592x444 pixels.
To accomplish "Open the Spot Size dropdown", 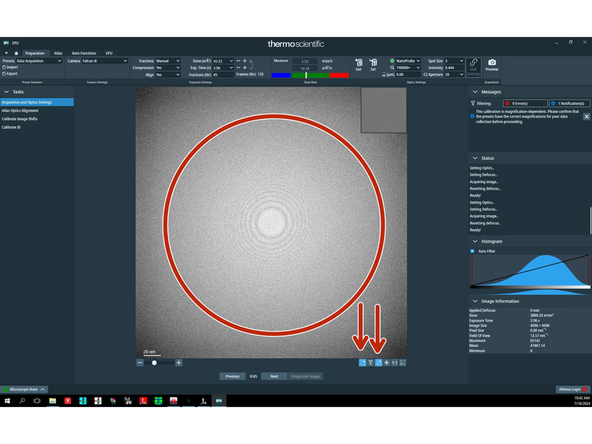I will click(454, 61).
